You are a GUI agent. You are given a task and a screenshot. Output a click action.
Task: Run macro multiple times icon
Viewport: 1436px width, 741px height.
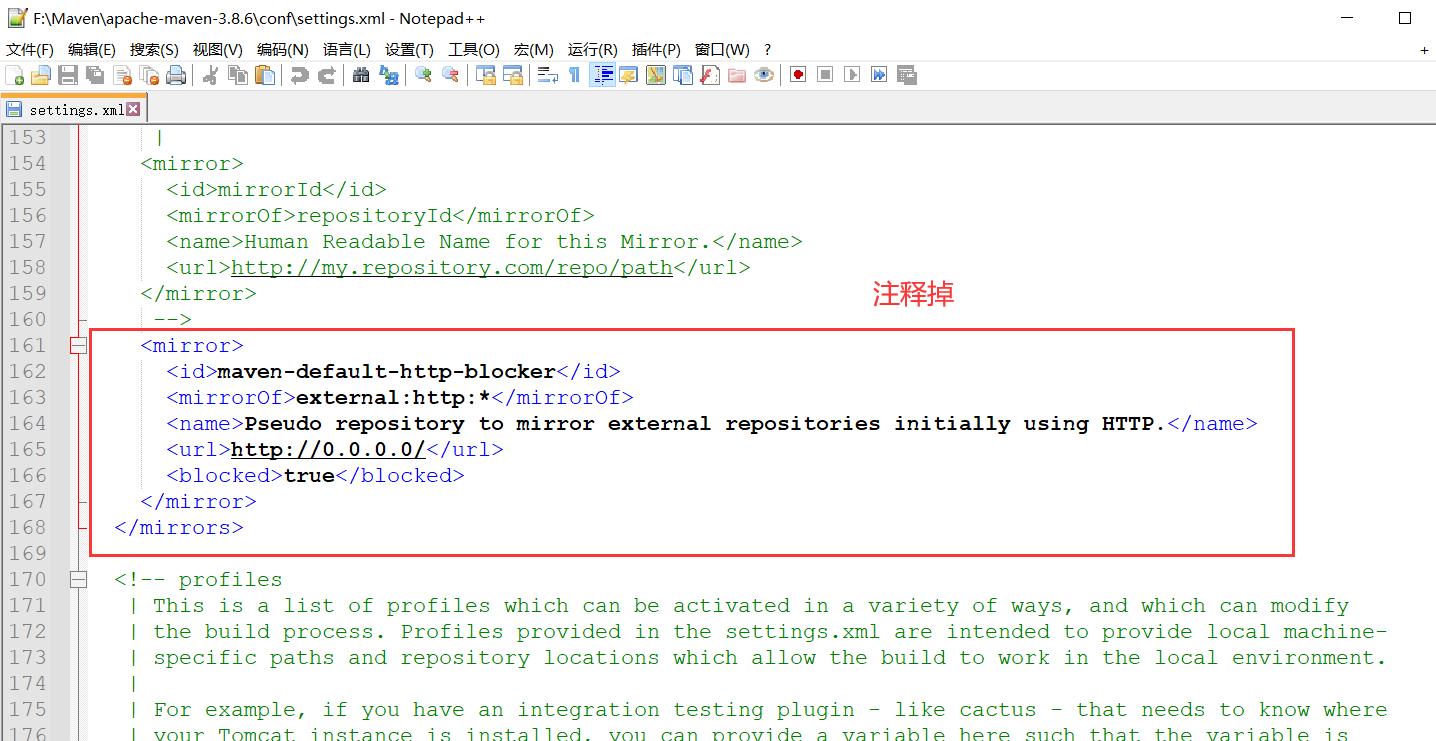[879, 75]
